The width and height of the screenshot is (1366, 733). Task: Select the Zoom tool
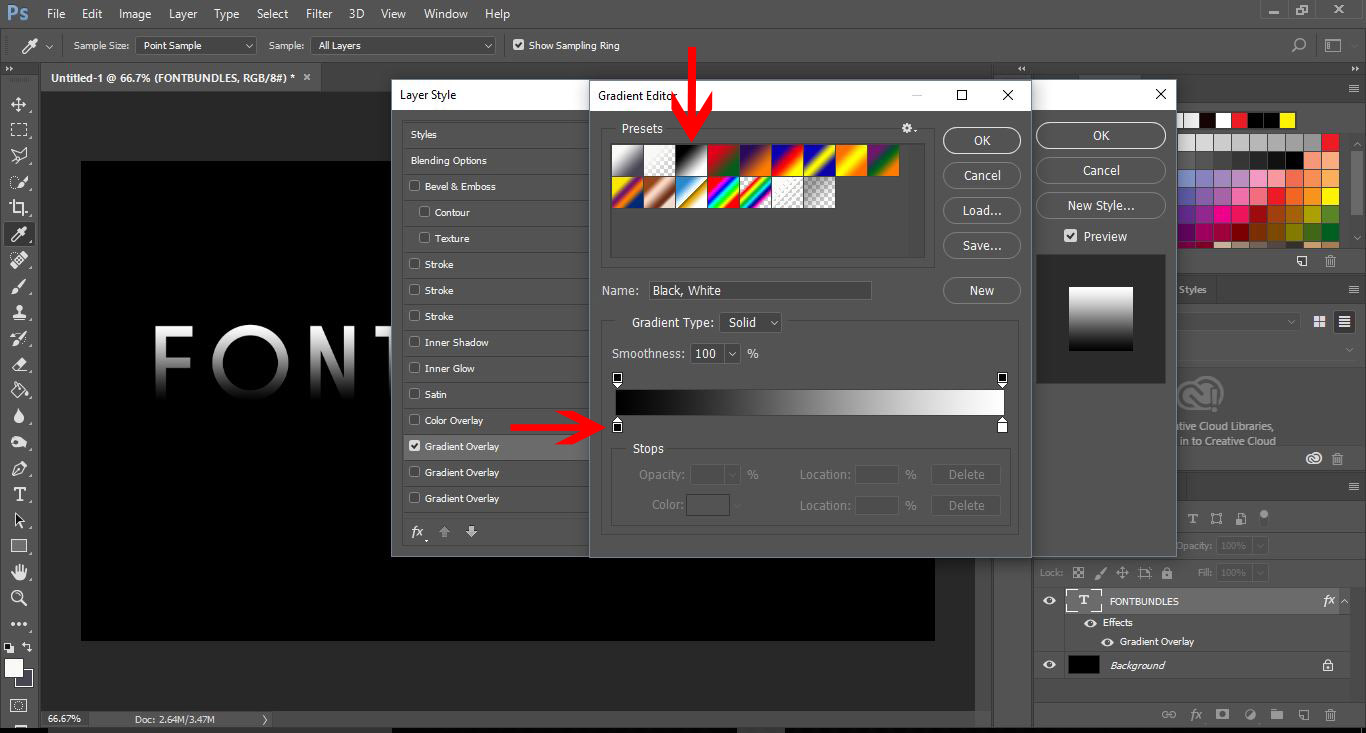coord(19,598)
